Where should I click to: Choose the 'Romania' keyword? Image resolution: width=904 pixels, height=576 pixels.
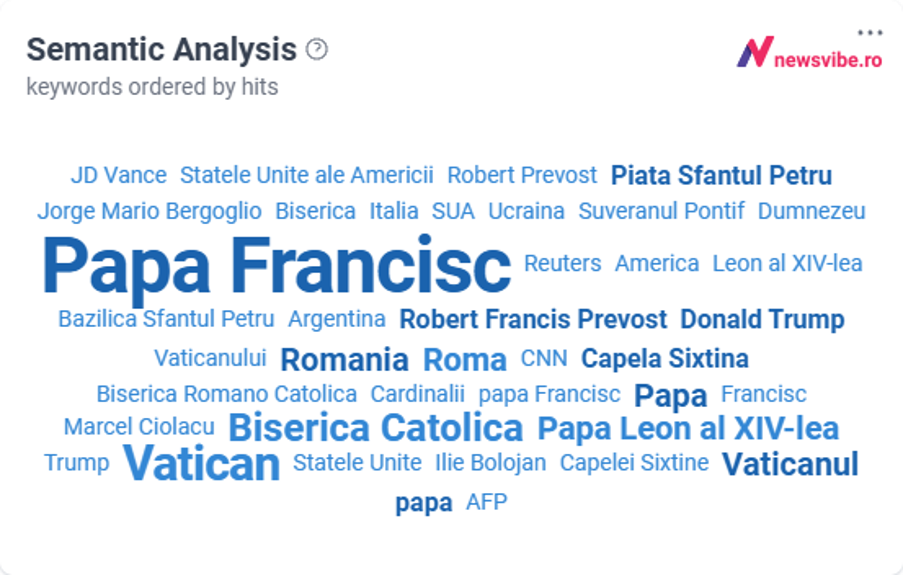click(x=344, y=360)
